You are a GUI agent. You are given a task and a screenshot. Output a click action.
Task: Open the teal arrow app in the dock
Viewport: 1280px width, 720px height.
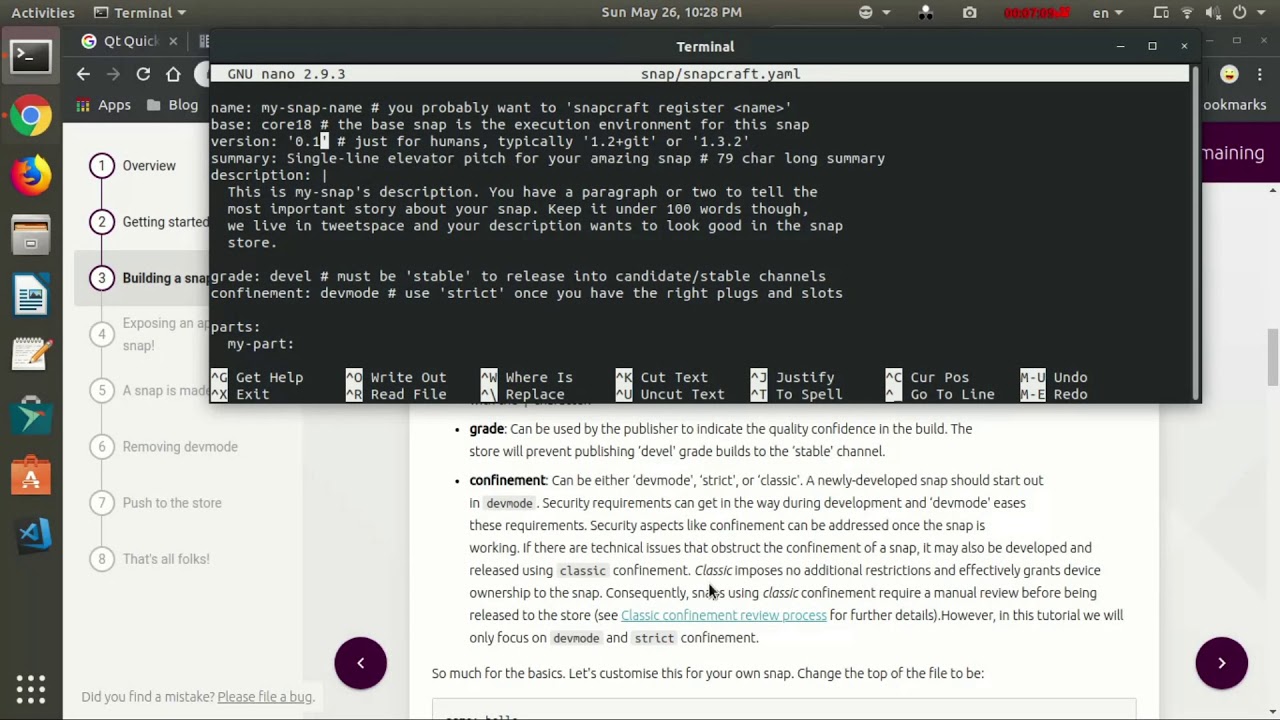pos(31,415)
